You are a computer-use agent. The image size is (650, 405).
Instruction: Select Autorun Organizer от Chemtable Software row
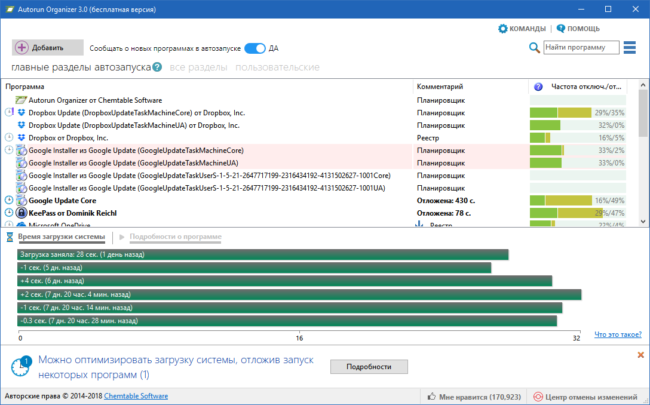pyautogui.click(x=314, y=100)
